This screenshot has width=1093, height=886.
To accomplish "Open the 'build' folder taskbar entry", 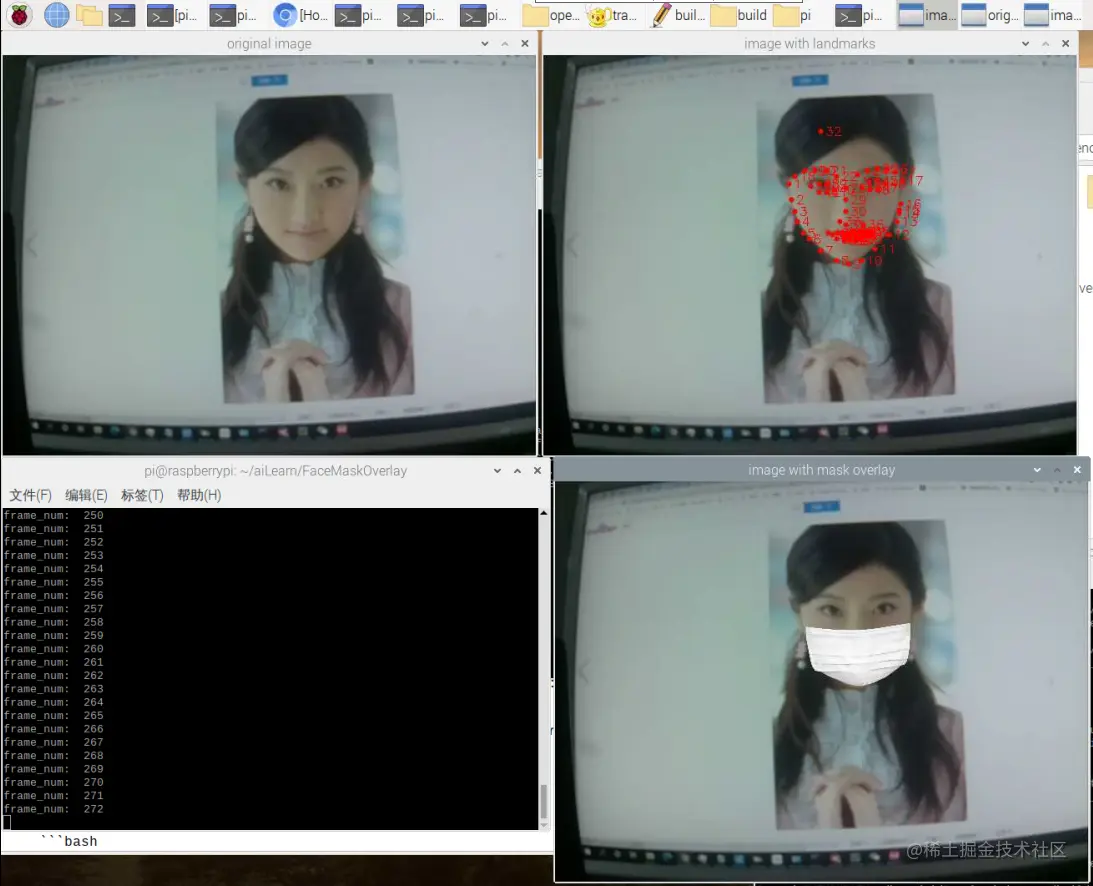I will pyautogui.click(x=739, y=15).
